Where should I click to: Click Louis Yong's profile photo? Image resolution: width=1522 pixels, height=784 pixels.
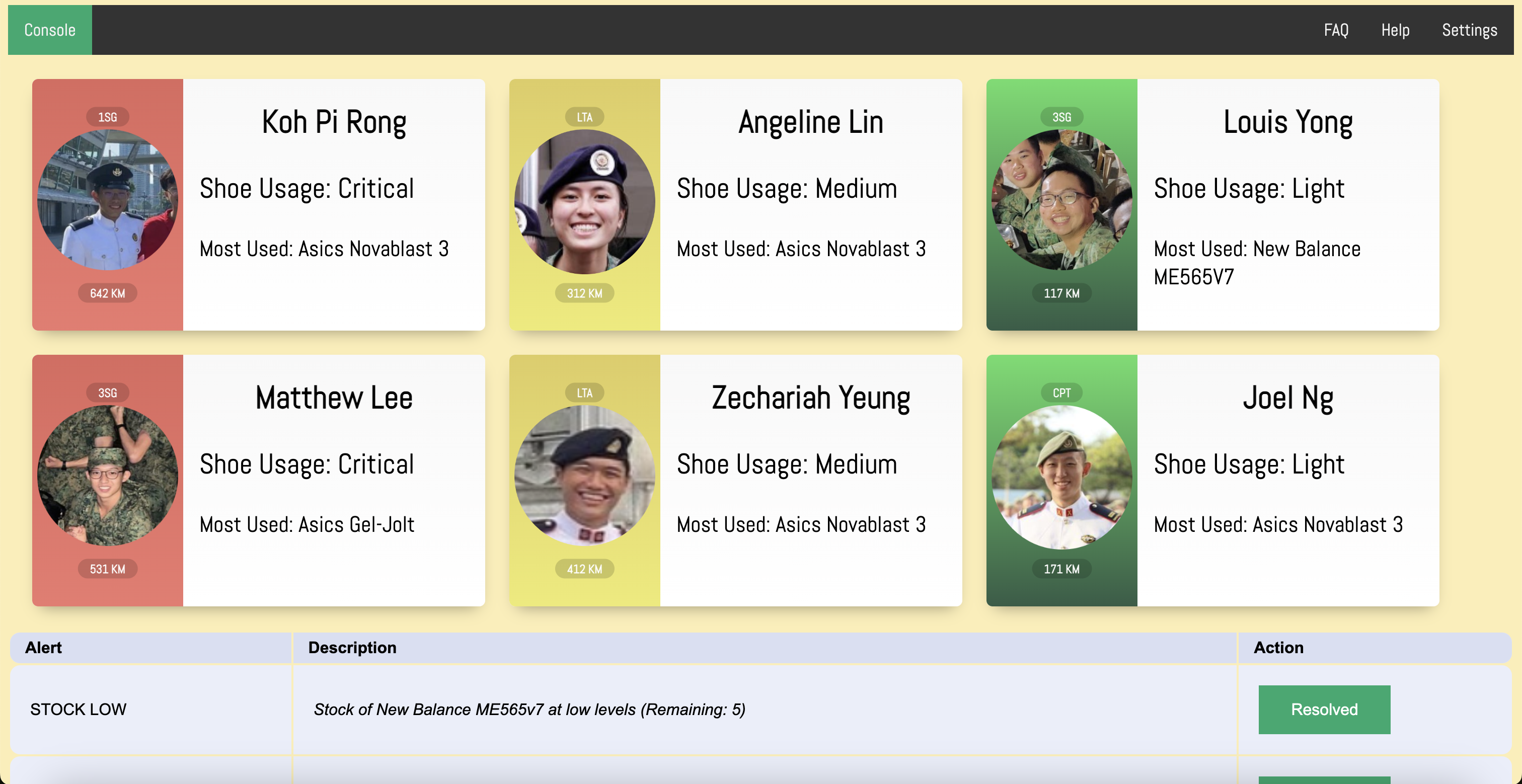(1061, 200)
